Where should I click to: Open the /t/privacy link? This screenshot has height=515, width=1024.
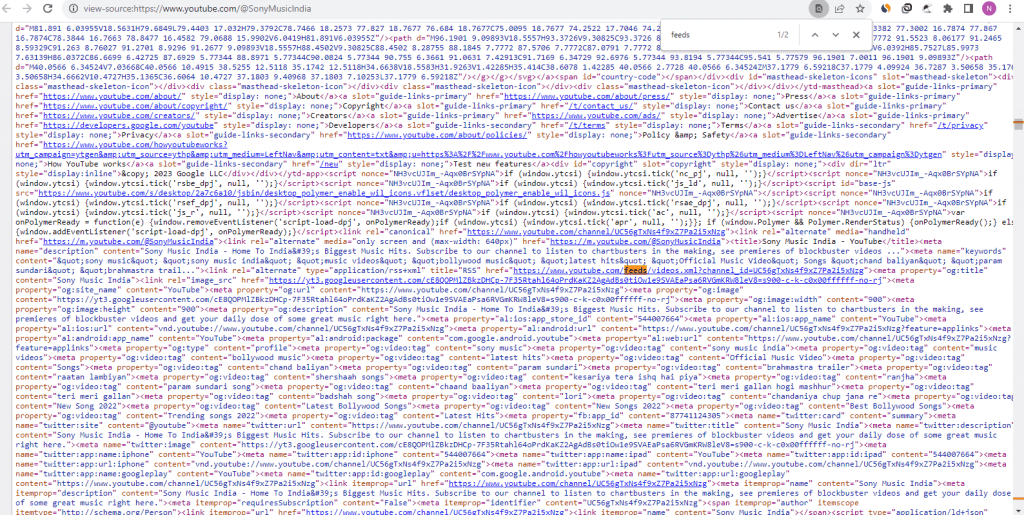pos(960,125)
